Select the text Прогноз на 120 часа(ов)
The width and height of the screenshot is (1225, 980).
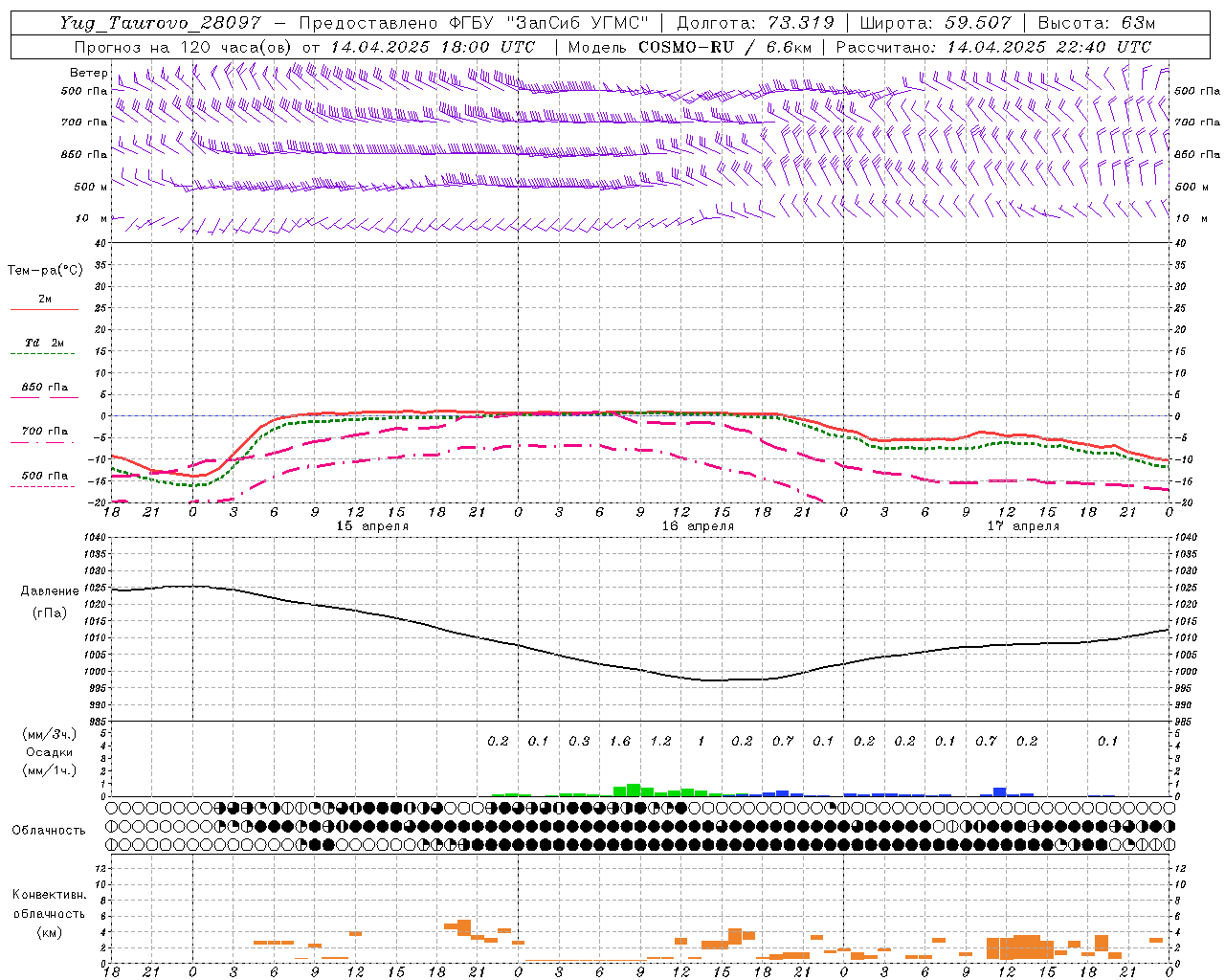click(x=184, y=47)
